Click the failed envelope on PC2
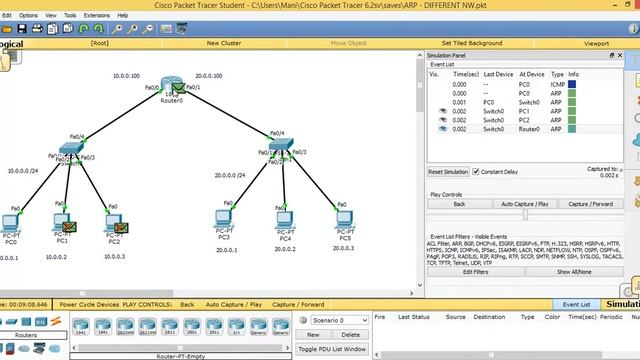Viewport: 640px width, 360px height. point(121,228)
